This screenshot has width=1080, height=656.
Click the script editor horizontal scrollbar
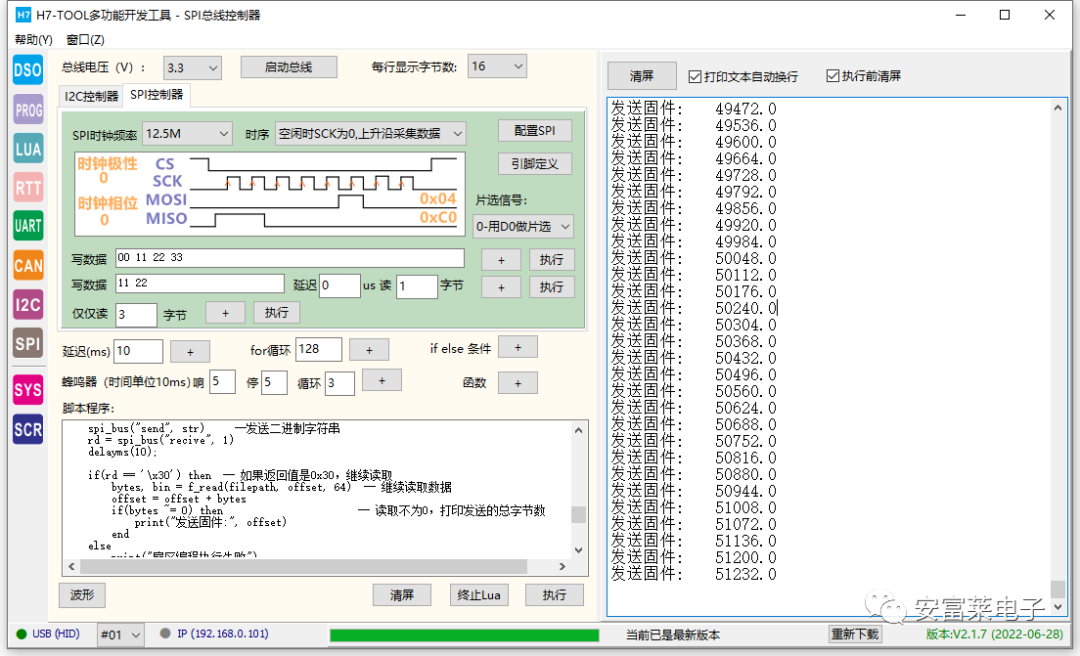click(x=316, y=566)
